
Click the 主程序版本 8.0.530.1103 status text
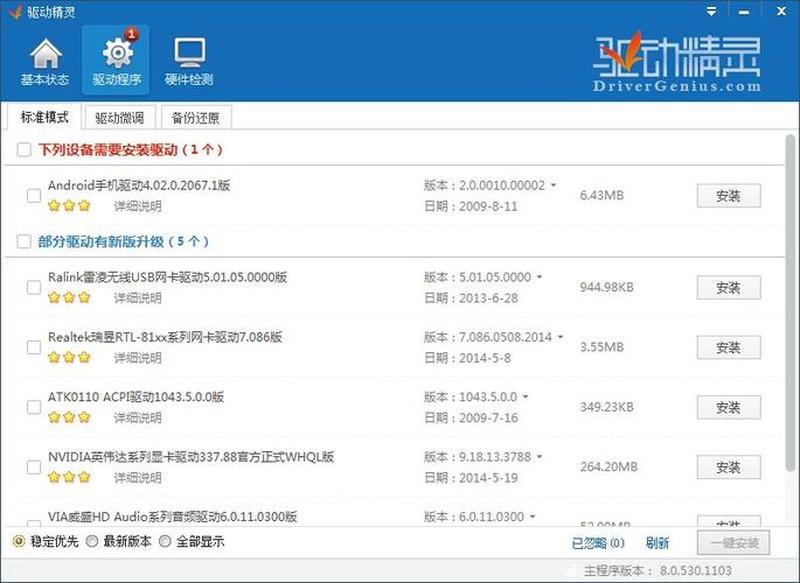[x=658, y=570]
